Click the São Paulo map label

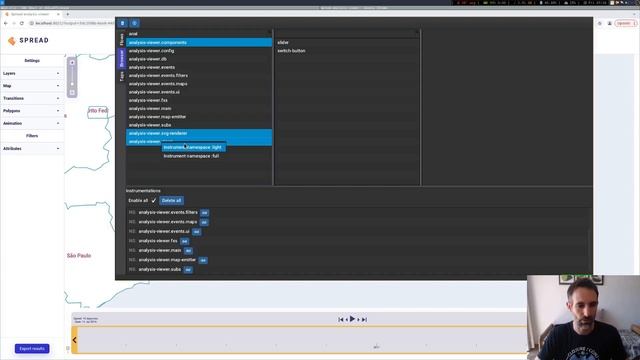click(x=79, y=256)
